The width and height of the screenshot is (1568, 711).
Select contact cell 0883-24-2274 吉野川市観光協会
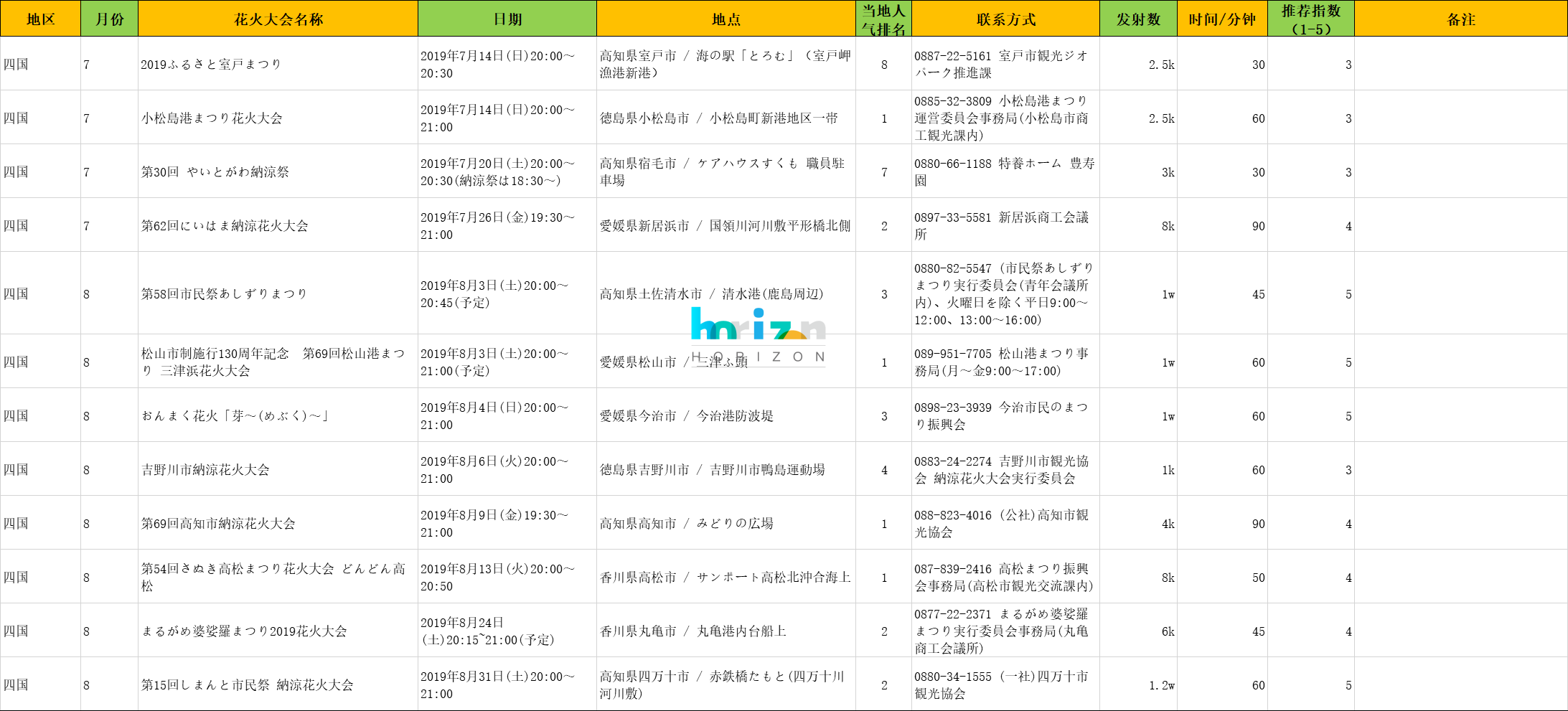tap(1005, 469)
